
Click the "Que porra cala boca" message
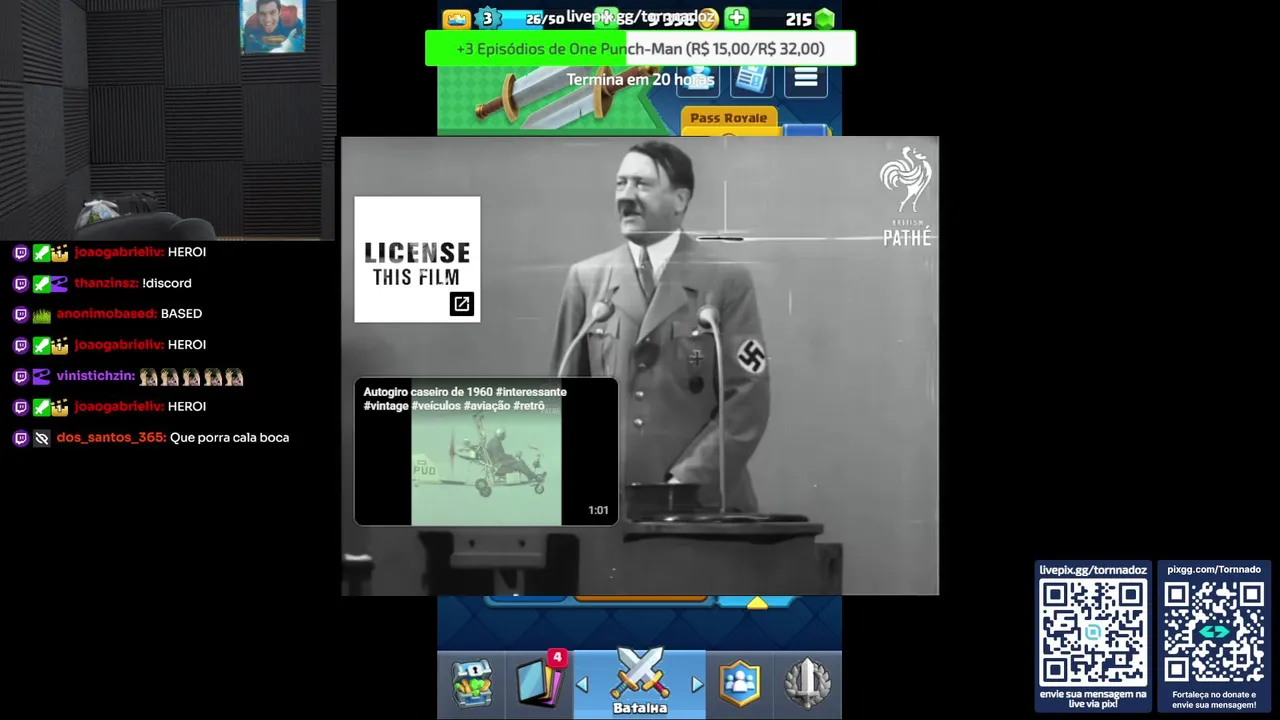pyautogui.click(x=230, y=438)
